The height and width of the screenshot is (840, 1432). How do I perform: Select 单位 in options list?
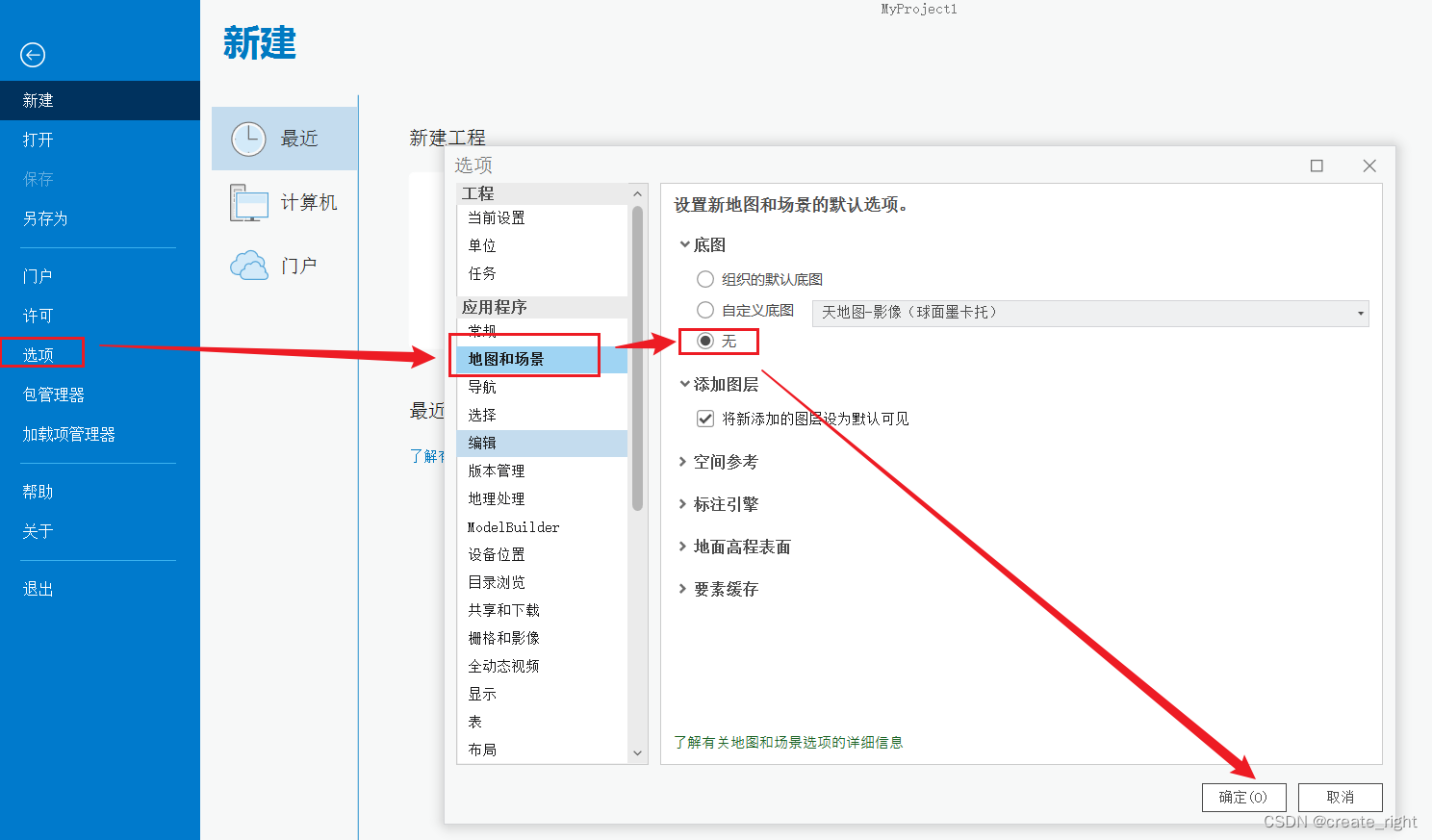click(x=543, y=246)
